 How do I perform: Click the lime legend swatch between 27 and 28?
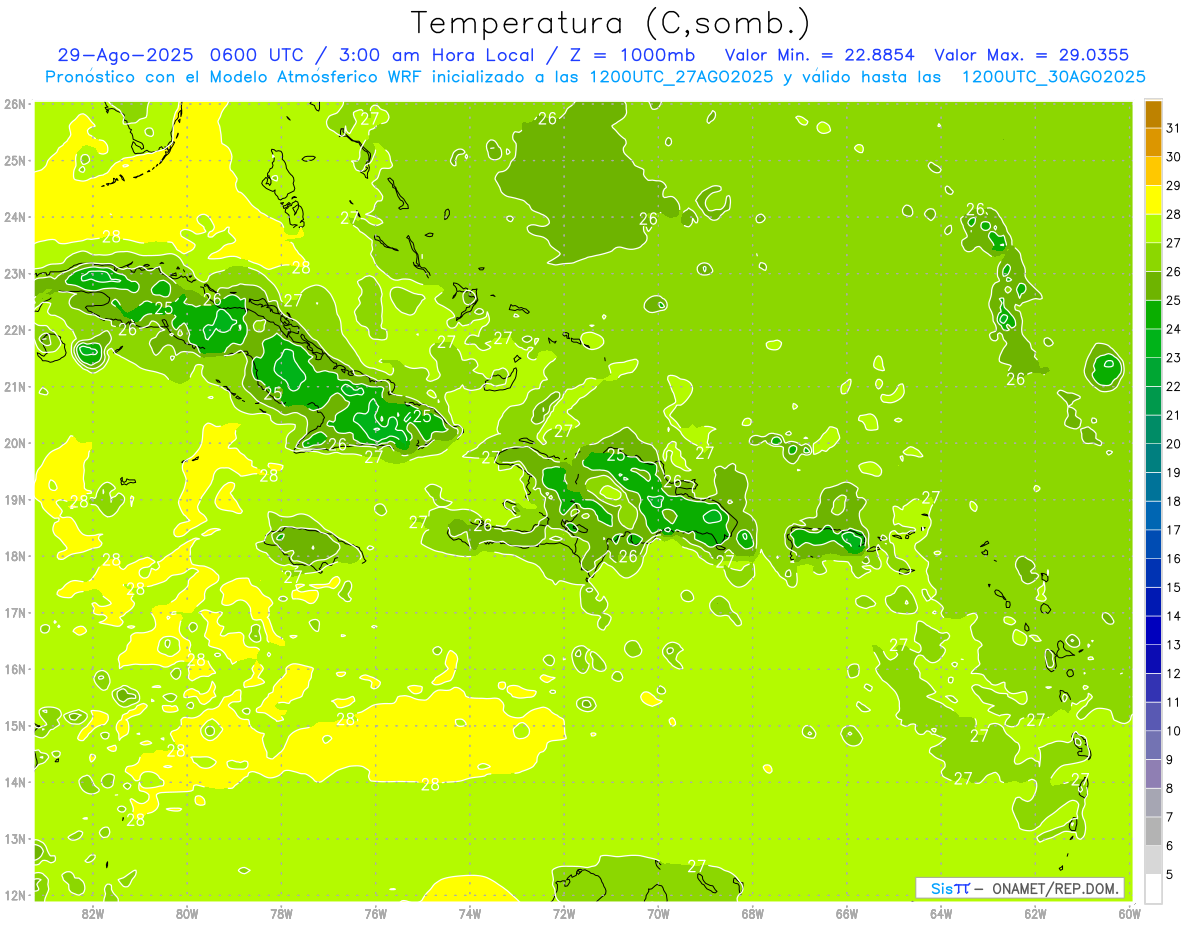tap(1153, 229)
